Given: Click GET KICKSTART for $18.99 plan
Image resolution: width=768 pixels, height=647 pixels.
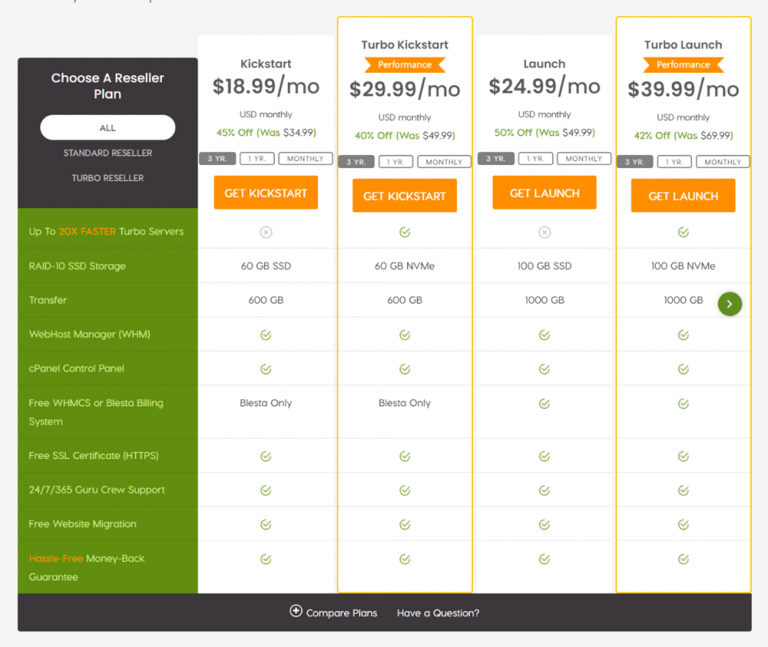Looking at the screenshot, I should tap(266, 193).
